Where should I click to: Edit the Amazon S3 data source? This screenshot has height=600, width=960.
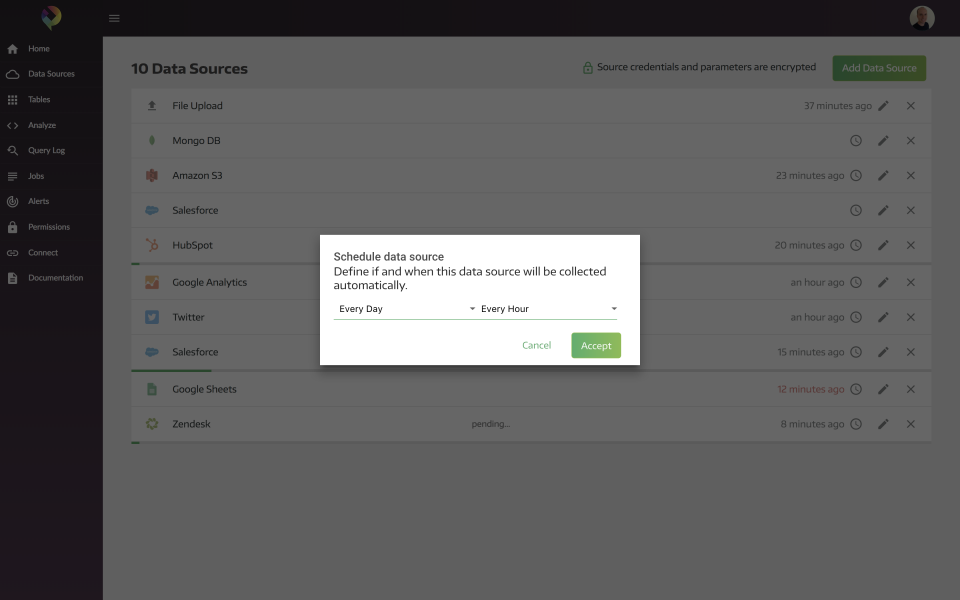pos(883,176)
